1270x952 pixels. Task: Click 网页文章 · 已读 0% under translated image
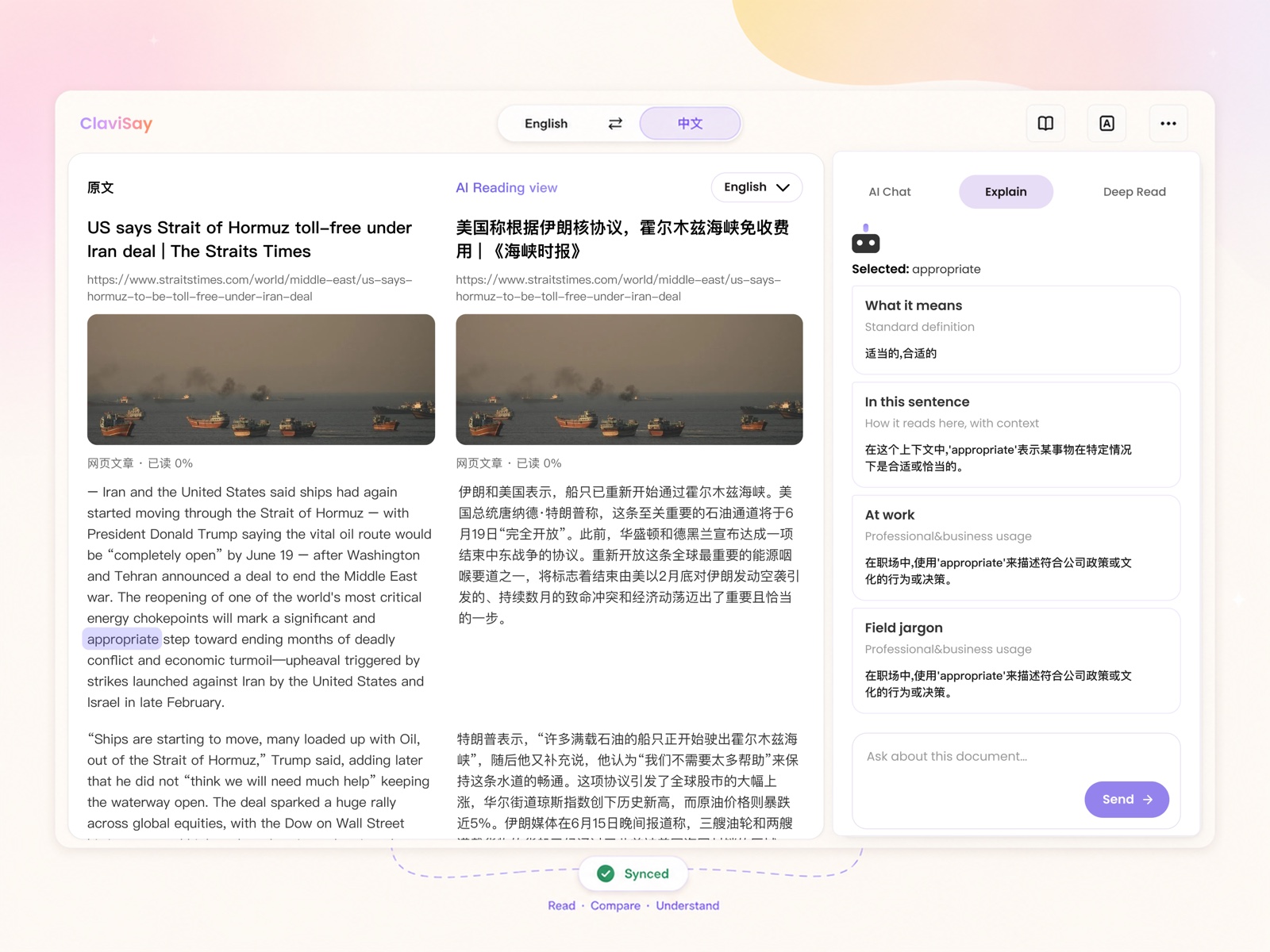509,463
